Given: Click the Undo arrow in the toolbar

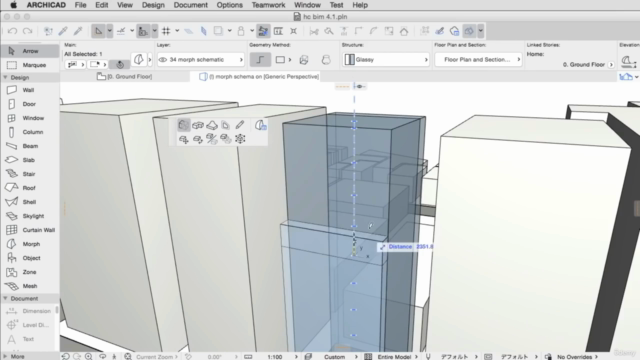Looking at the screenshot, I should click(x=12, y=31).
